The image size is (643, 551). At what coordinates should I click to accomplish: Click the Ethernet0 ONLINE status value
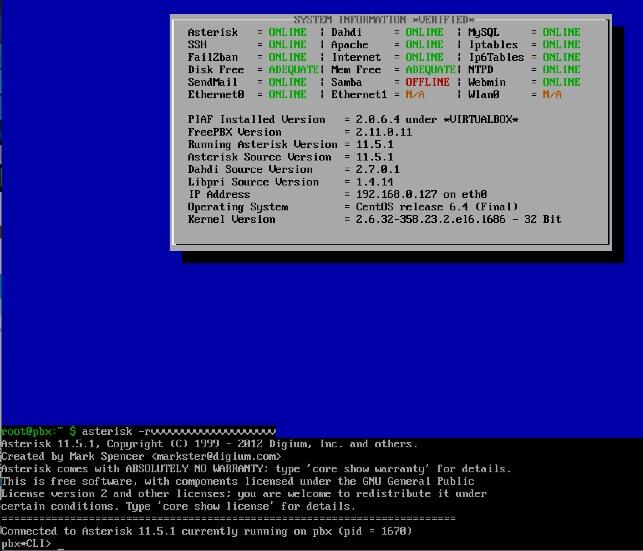click(287, 94)
